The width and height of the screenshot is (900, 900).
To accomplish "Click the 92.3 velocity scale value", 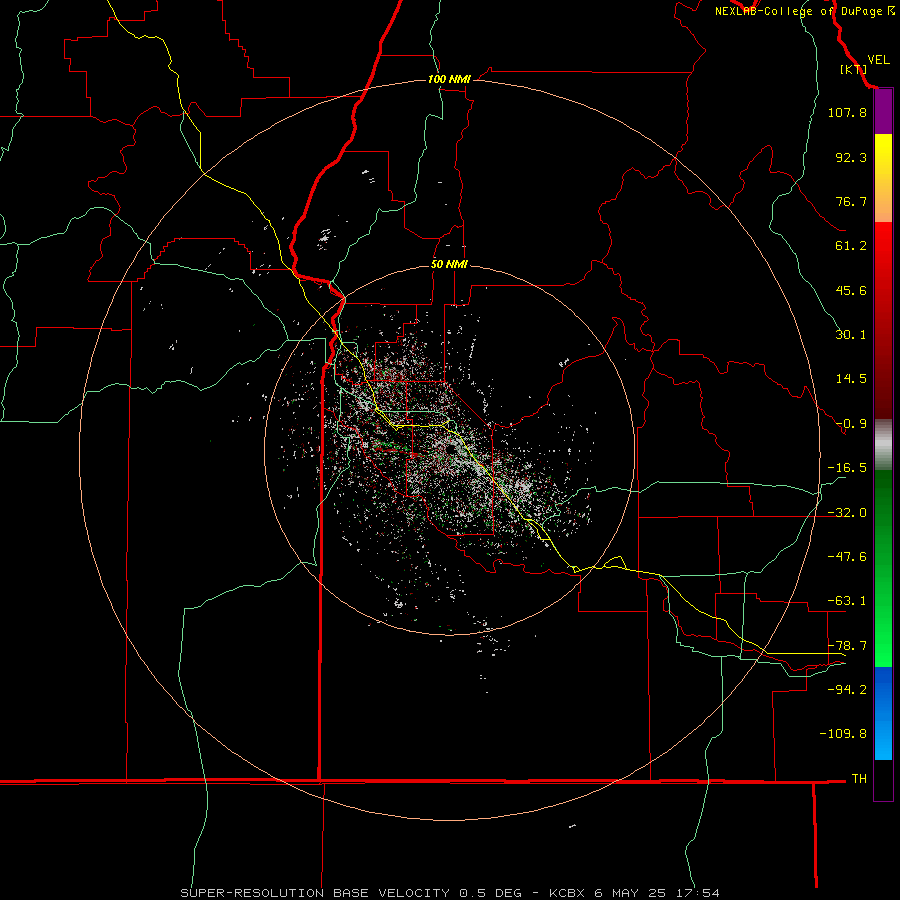I will (x=851, y=157).
